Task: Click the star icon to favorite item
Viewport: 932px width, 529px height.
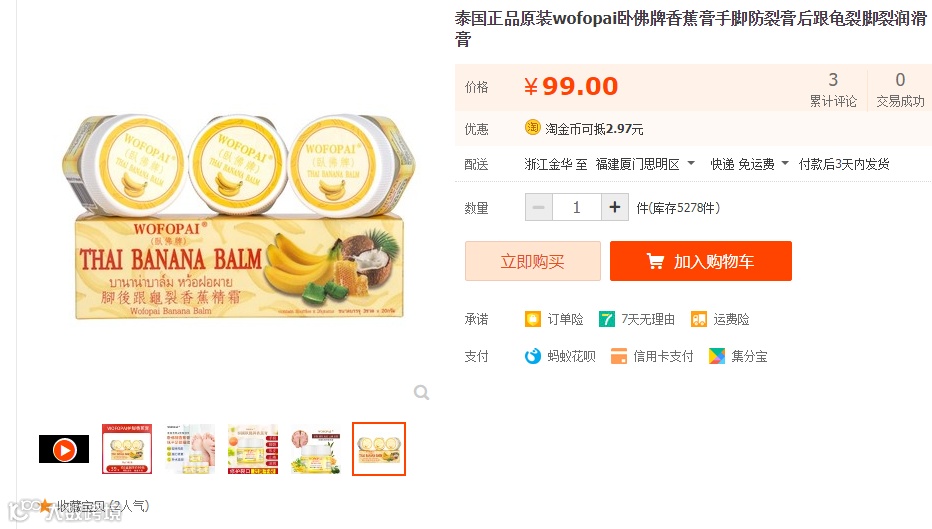Action: [x=46, y=506]
